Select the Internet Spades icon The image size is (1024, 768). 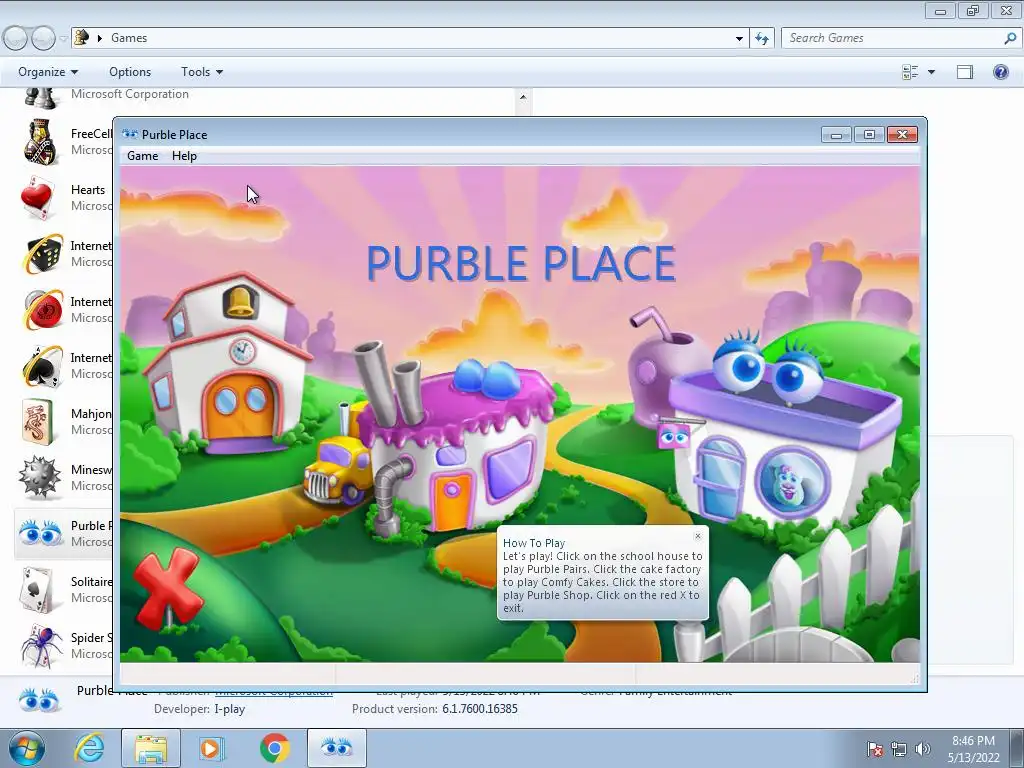[x=42, y=366]
